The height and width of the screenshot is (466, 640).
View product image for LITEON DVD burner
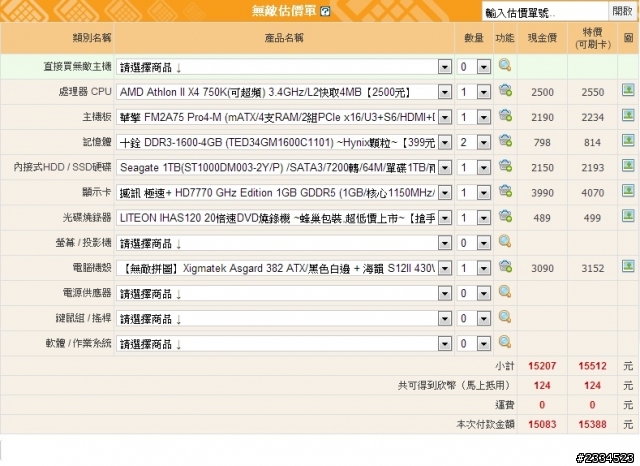(x=628, y=216)
